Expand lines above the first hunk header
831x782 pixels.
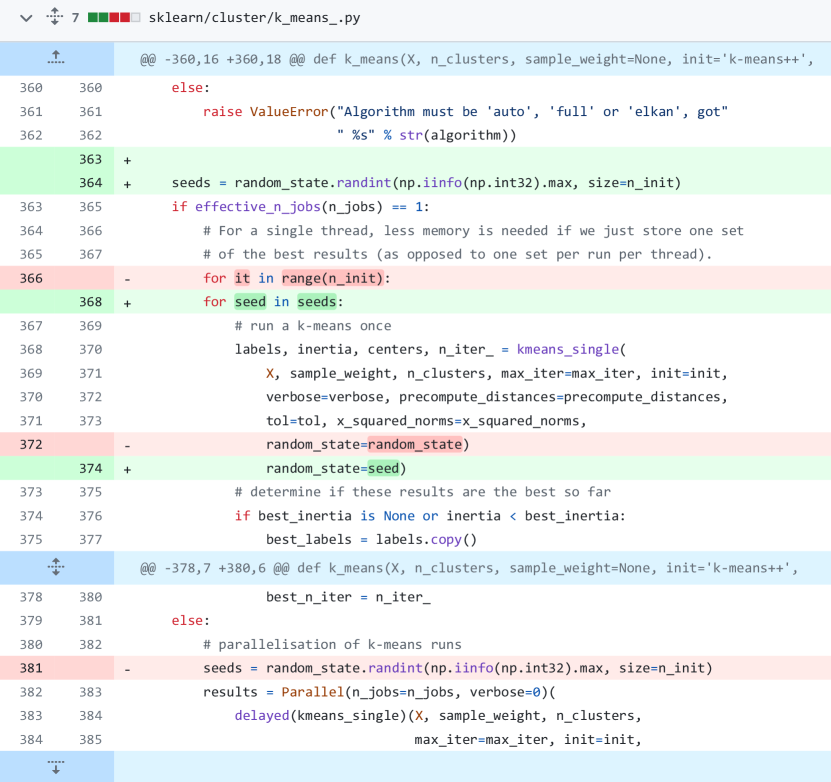[56, 58]
